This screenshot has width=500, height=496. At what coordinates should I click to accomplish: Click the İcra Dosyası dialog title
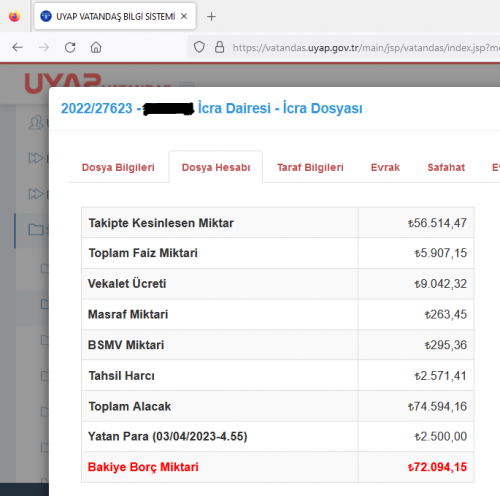point(211,108)
